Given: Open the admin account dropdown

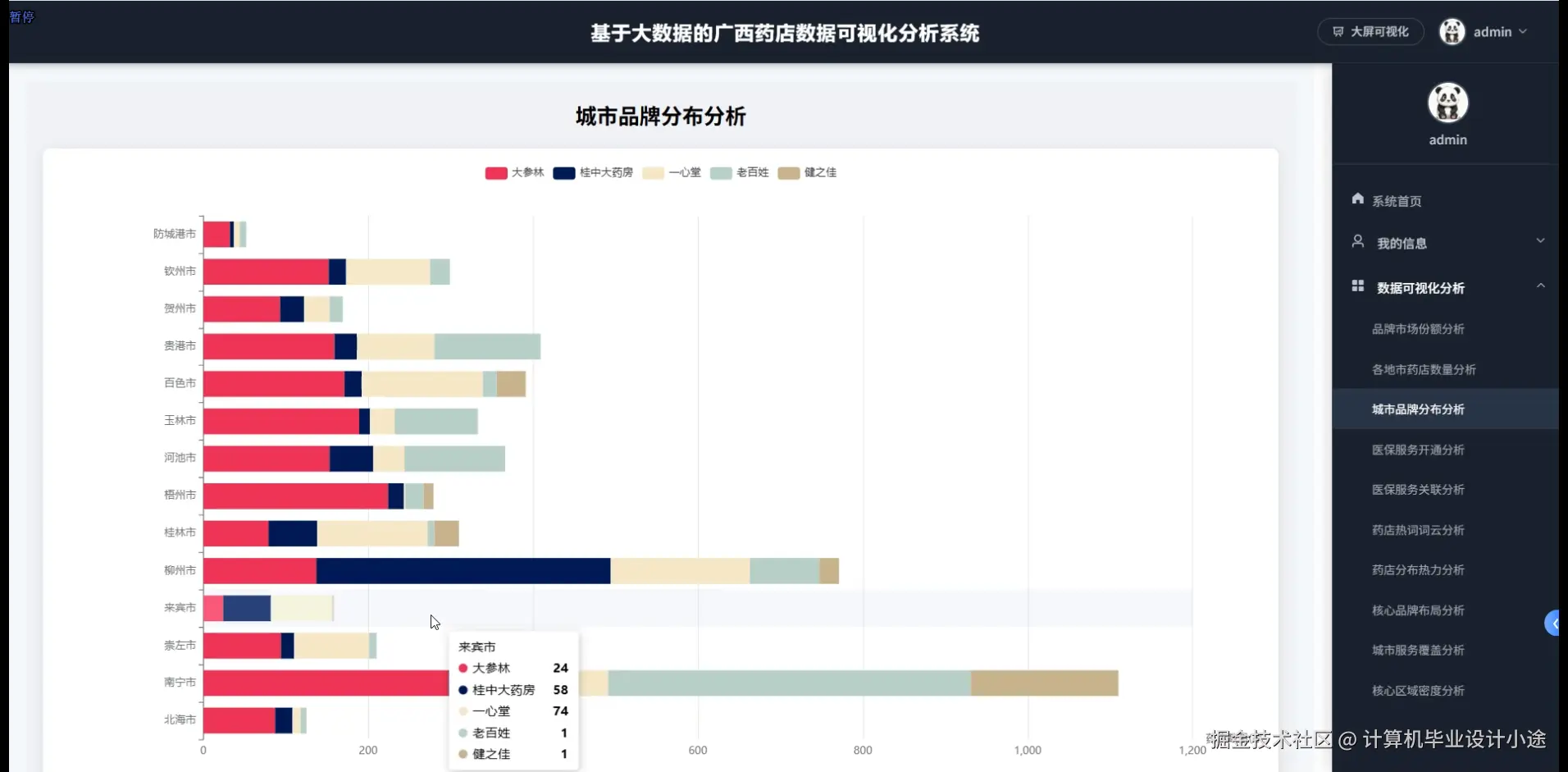Looking at the screenshot, I should tap(1484, 32).
